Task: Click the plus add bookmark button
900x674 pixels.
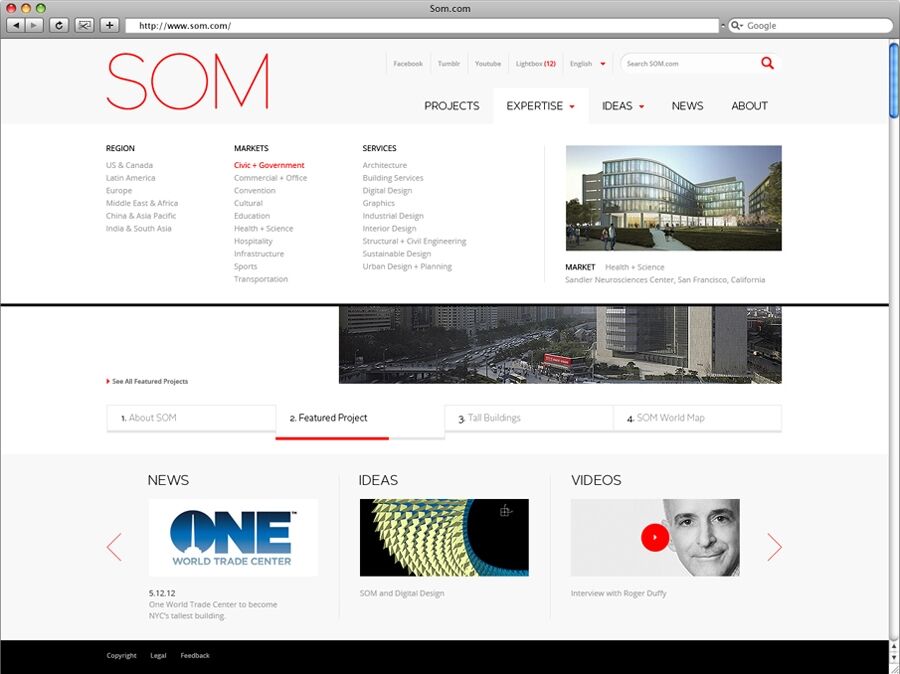Action: [109, 25]
